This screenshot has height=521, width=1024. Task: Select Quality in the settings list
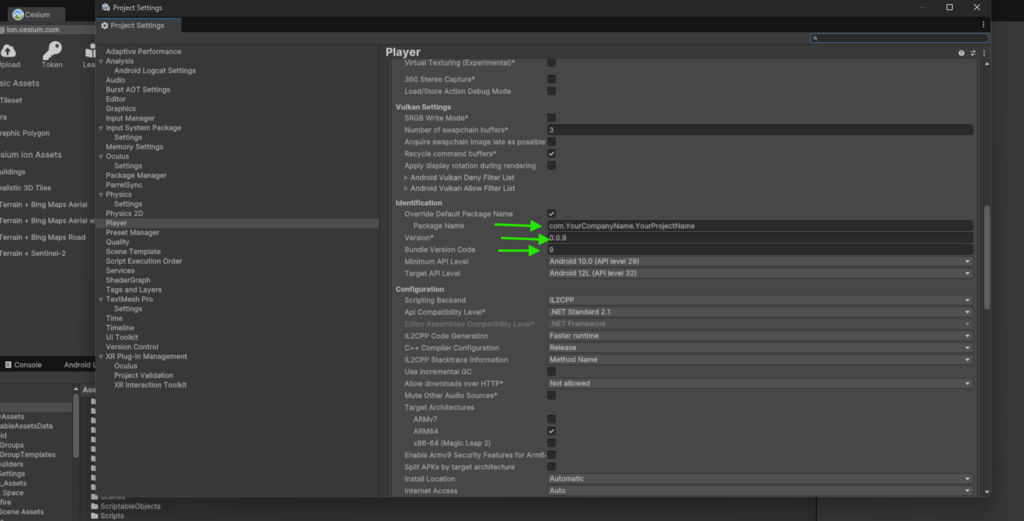coord(117,242)
